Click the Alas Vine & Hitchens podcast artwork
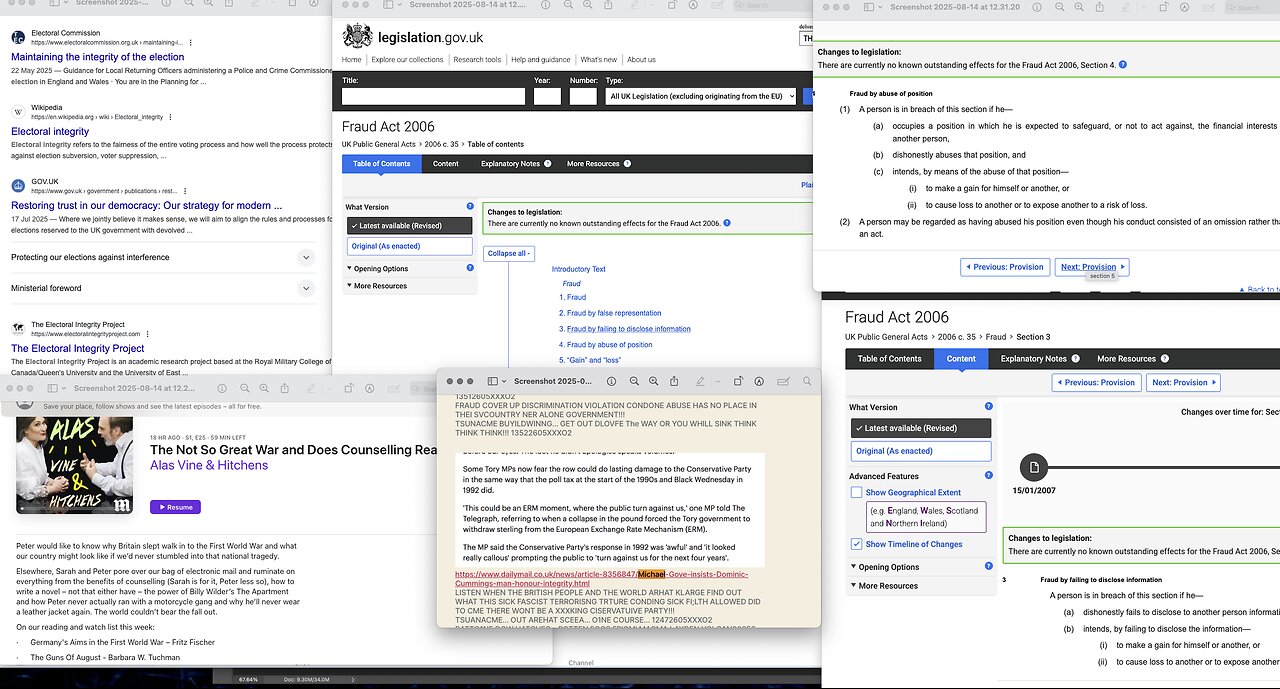1280x689 pixels. (x=75, y=467)
